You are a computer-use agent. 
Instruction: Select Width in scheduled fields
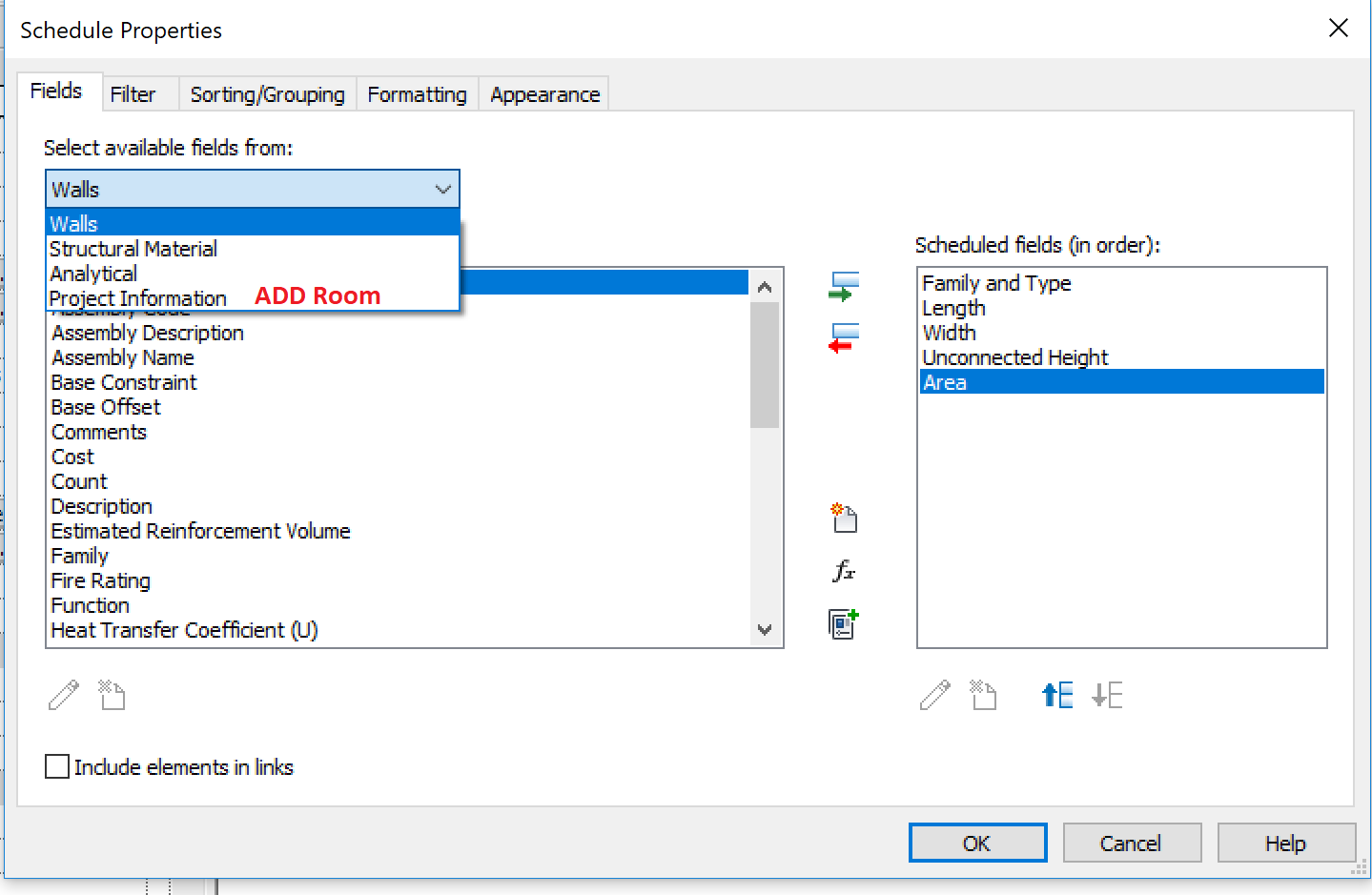click(1122, 333)
